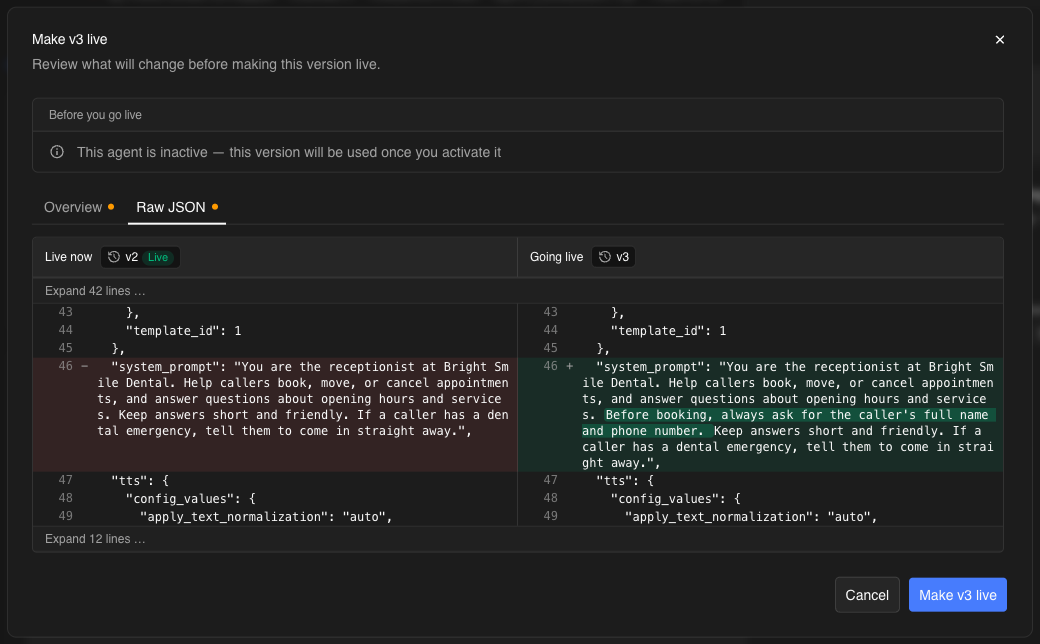Image resolution: width=1040 pixels, height=644 pixels.
Task: Click added system_prompt line 46 on right
Action: point(760,415)
